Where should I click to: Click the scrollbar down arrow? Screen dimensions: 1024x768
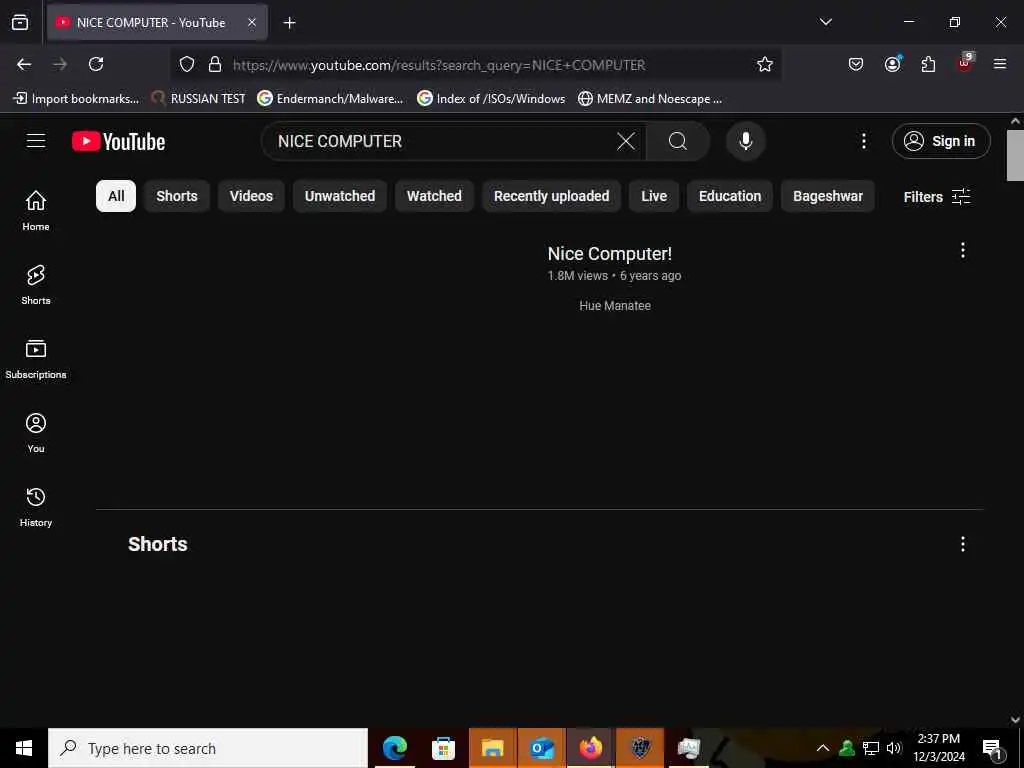pyautogui.click(x=1015, y=720)
